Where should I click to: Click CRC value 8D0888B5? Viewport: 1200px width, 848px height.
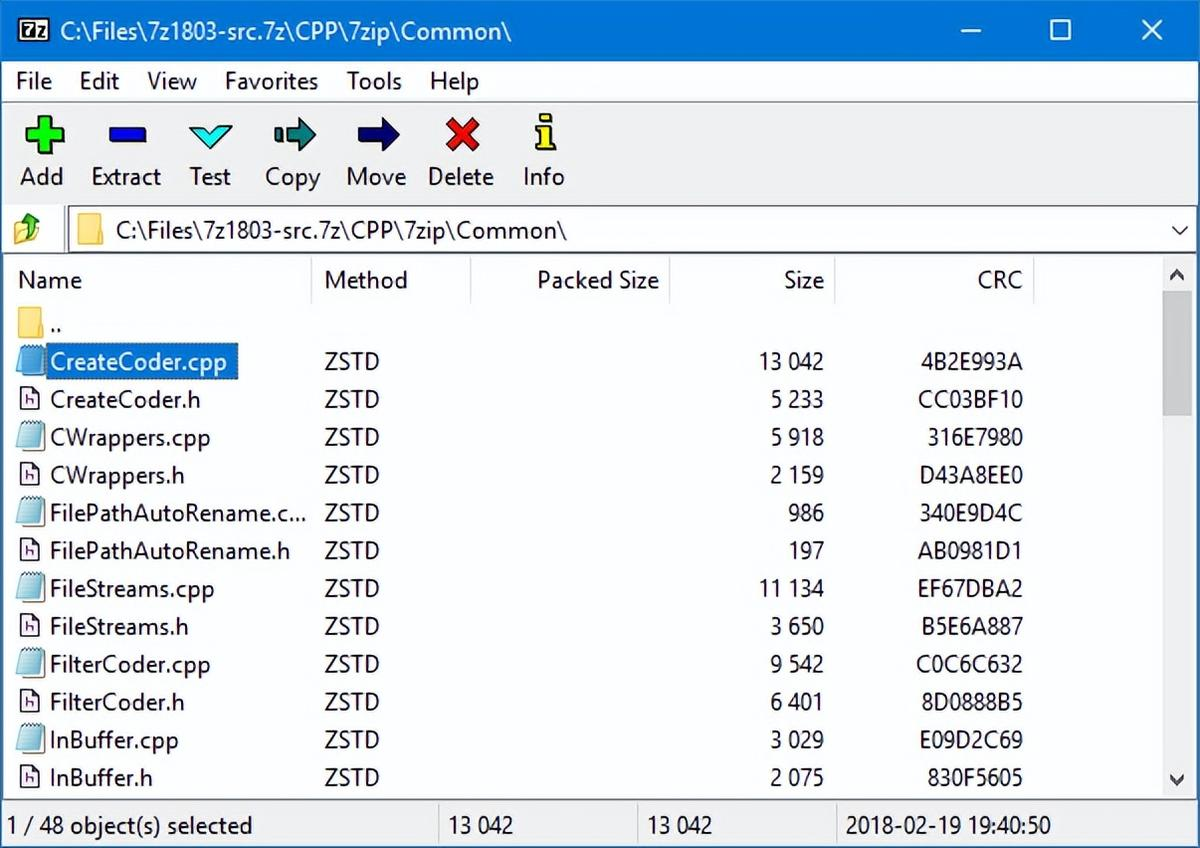coord(970,702)
